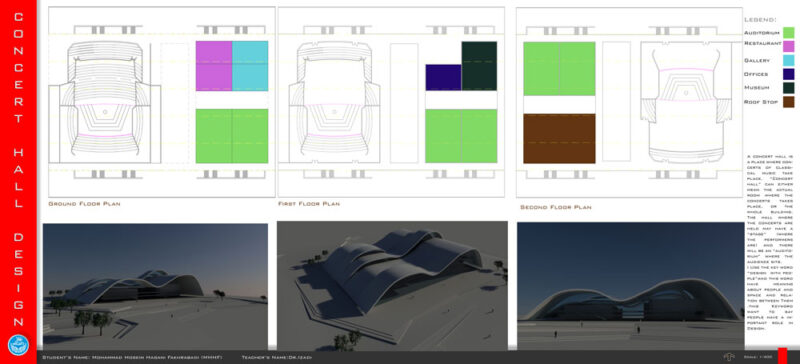Select the green auditorium block on ground floor

tap(232, 136)
